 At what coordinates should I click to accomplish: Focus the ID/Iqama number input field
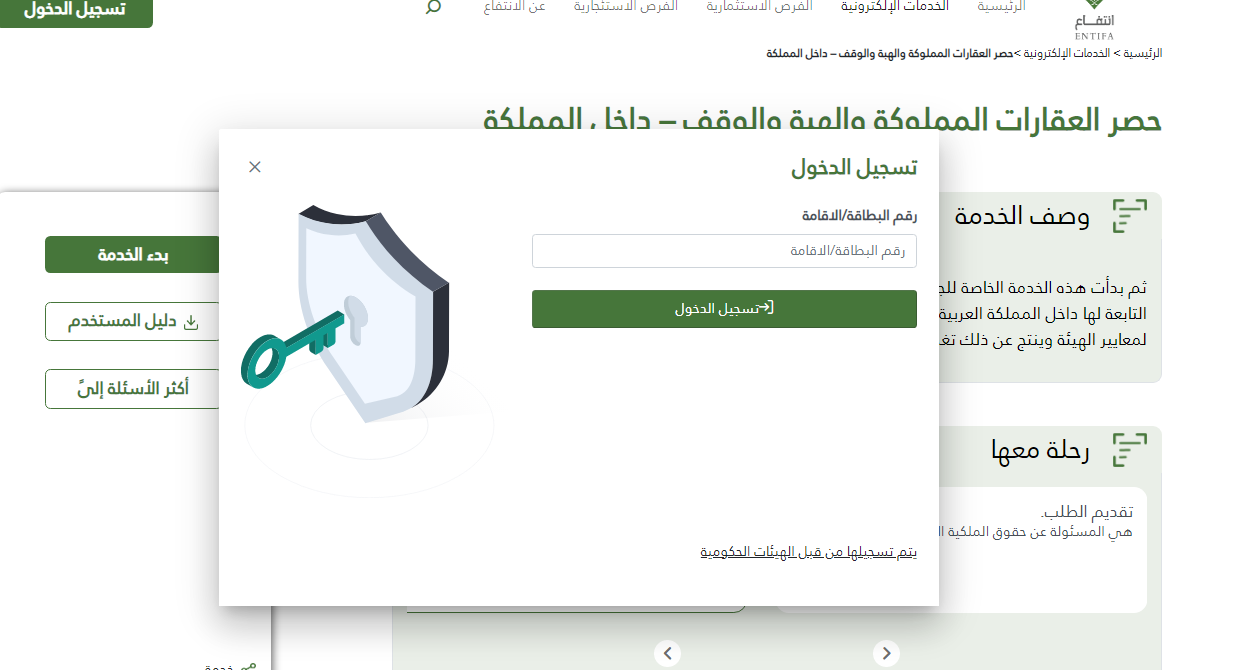pos(724,251)
